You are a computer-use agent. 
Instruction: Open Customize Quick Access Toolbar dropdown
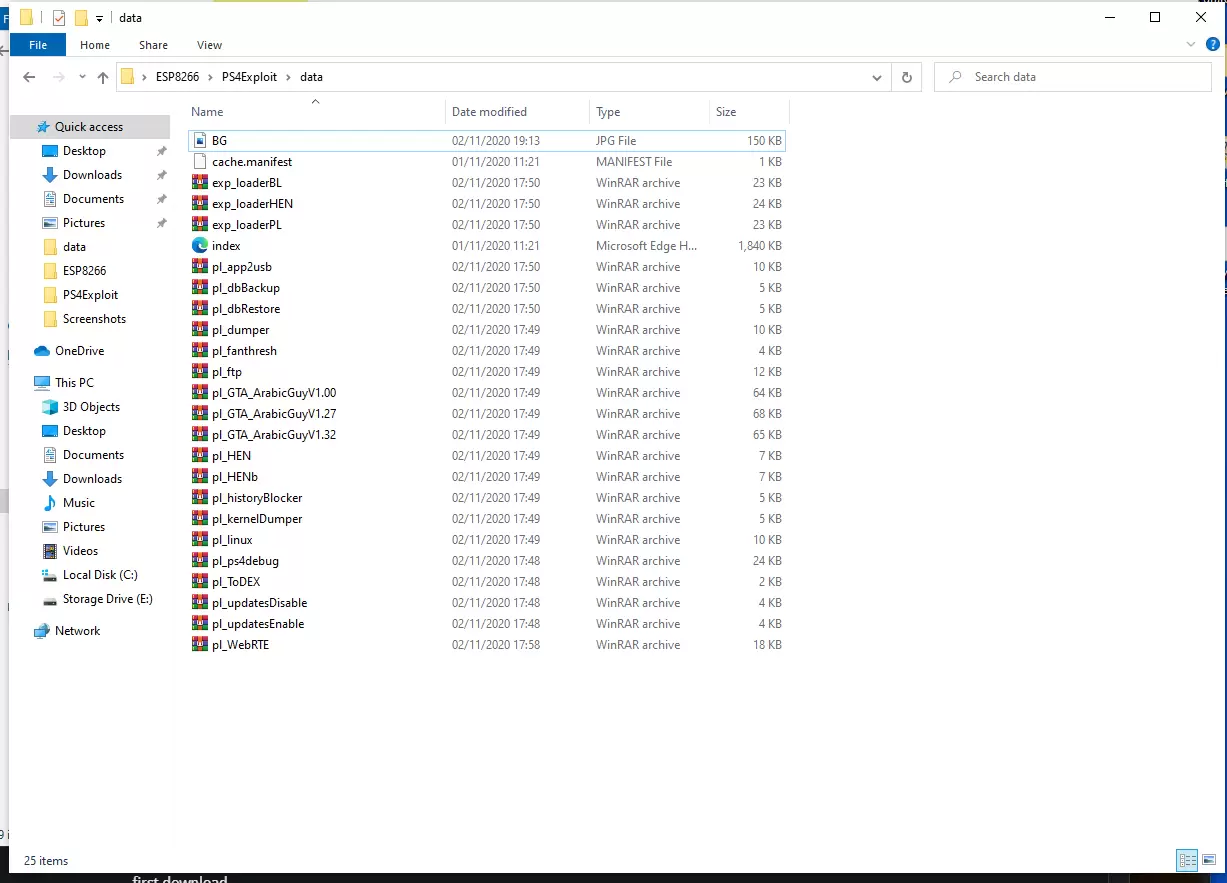click(100, 19)
